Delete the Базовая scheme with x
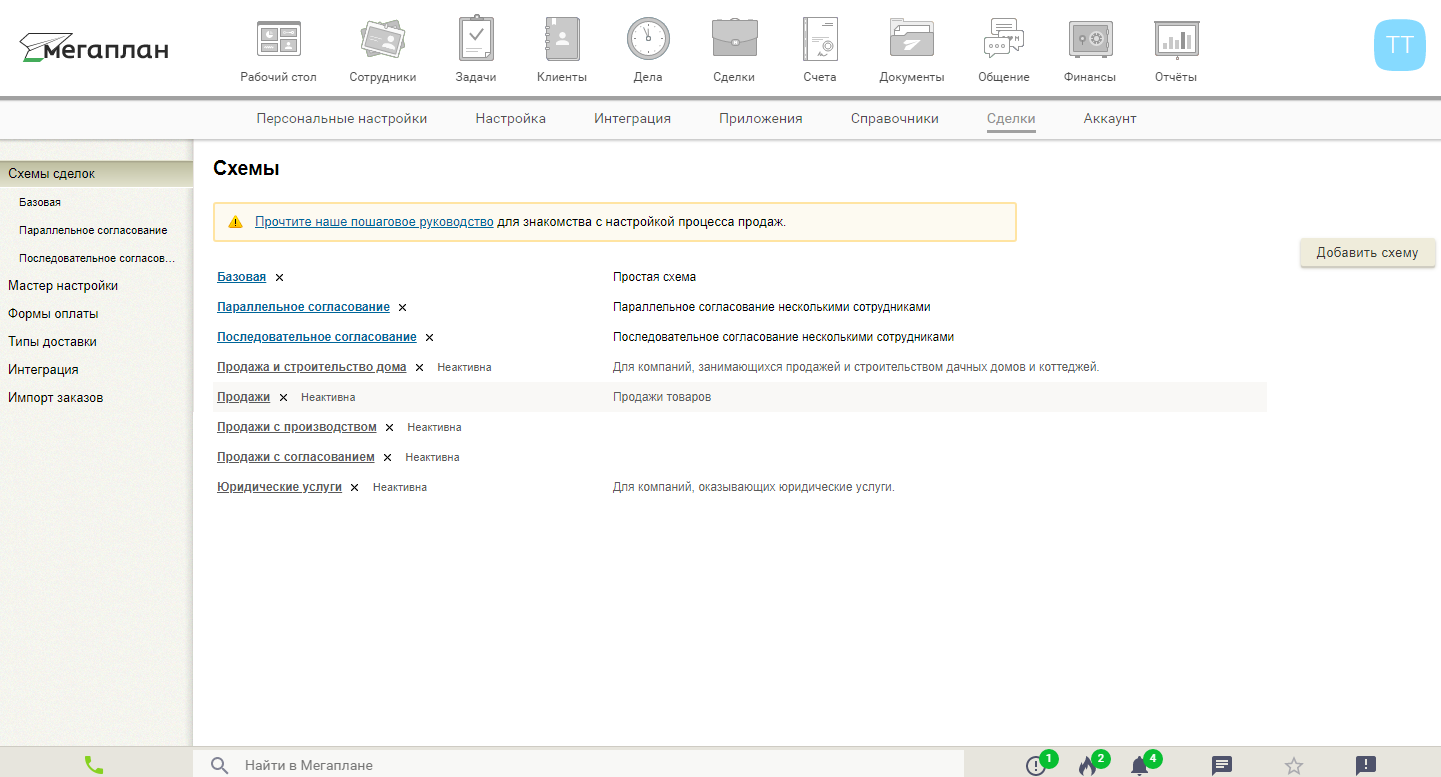 (279, 278)
